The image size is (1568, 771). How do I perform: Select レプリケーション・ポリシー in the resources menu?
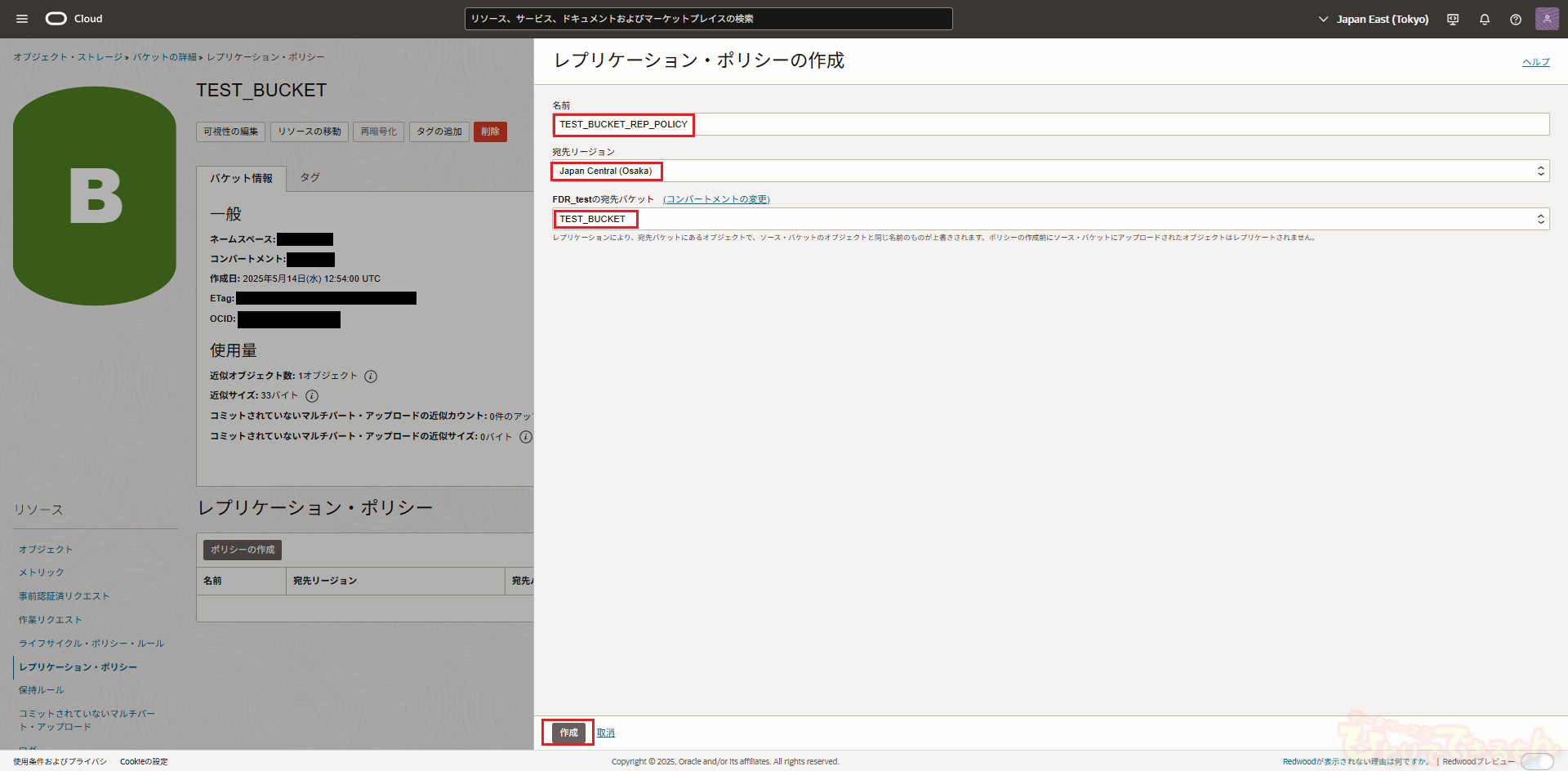coord(78,667)
